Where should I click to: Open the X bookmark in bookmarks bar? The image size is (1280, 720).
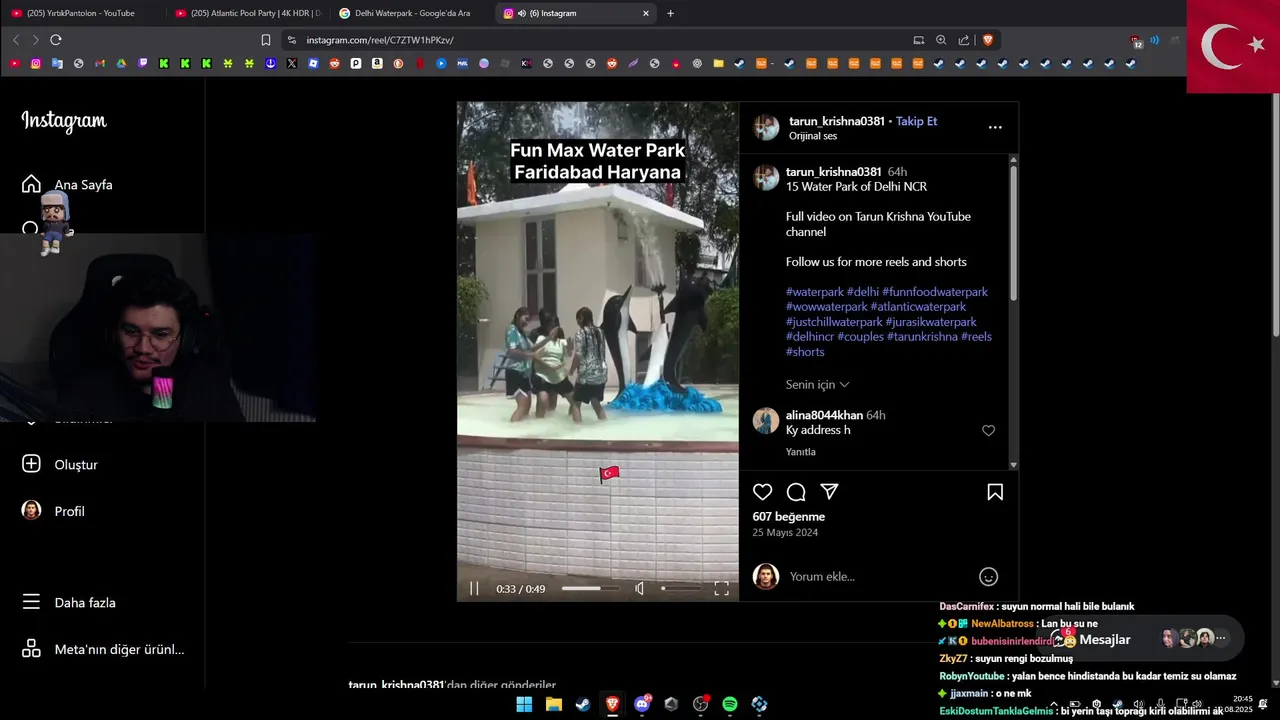pos(291,63)
